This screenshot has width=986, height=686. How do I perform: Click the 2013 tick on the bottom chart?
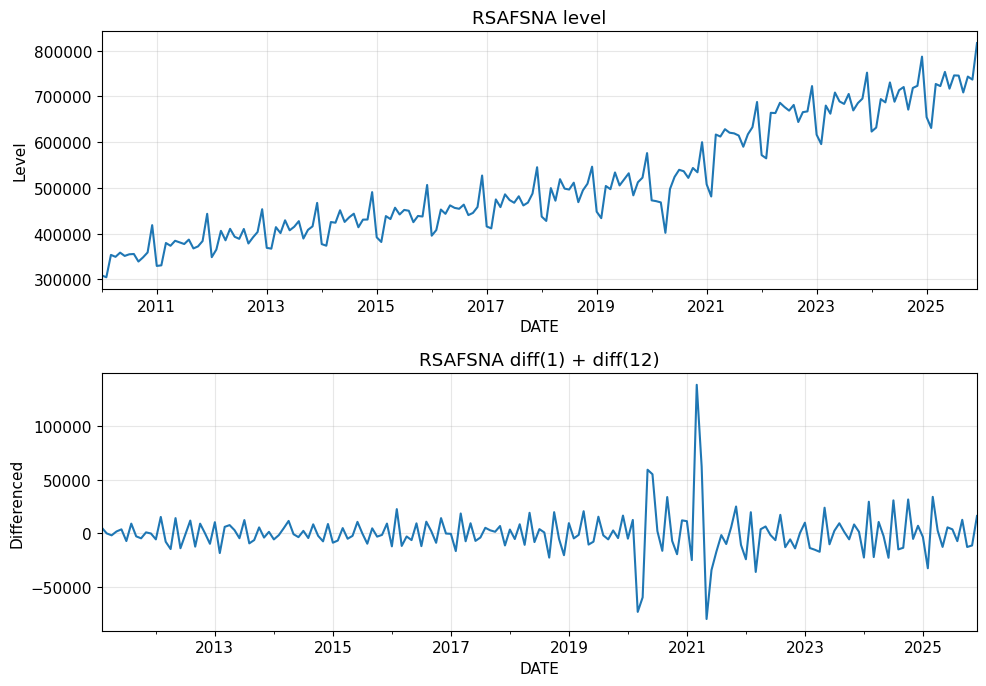(215, 648)
